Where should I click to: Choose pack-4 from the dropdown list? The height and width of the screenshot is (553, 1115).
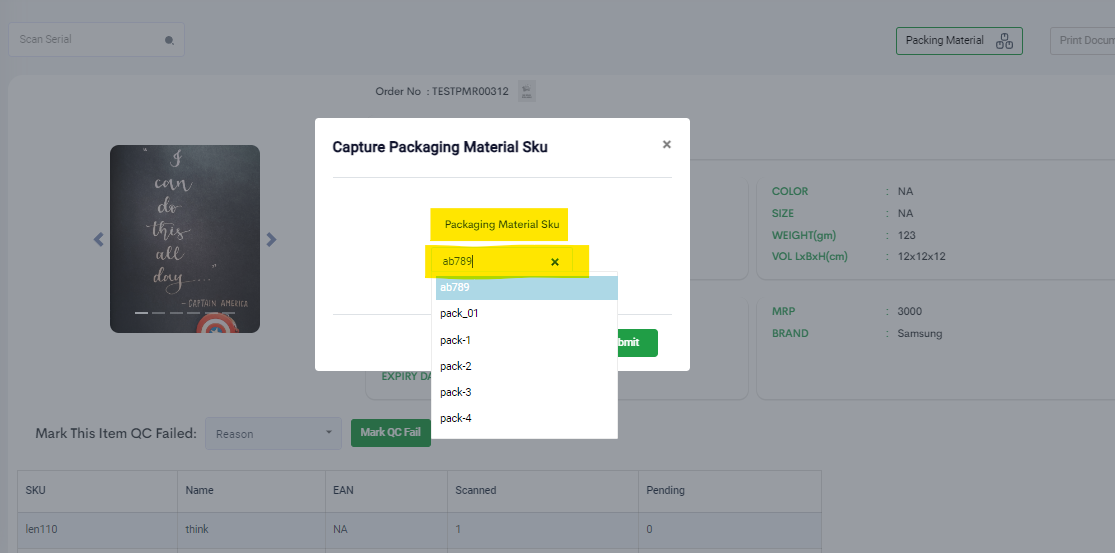point(526,418)
